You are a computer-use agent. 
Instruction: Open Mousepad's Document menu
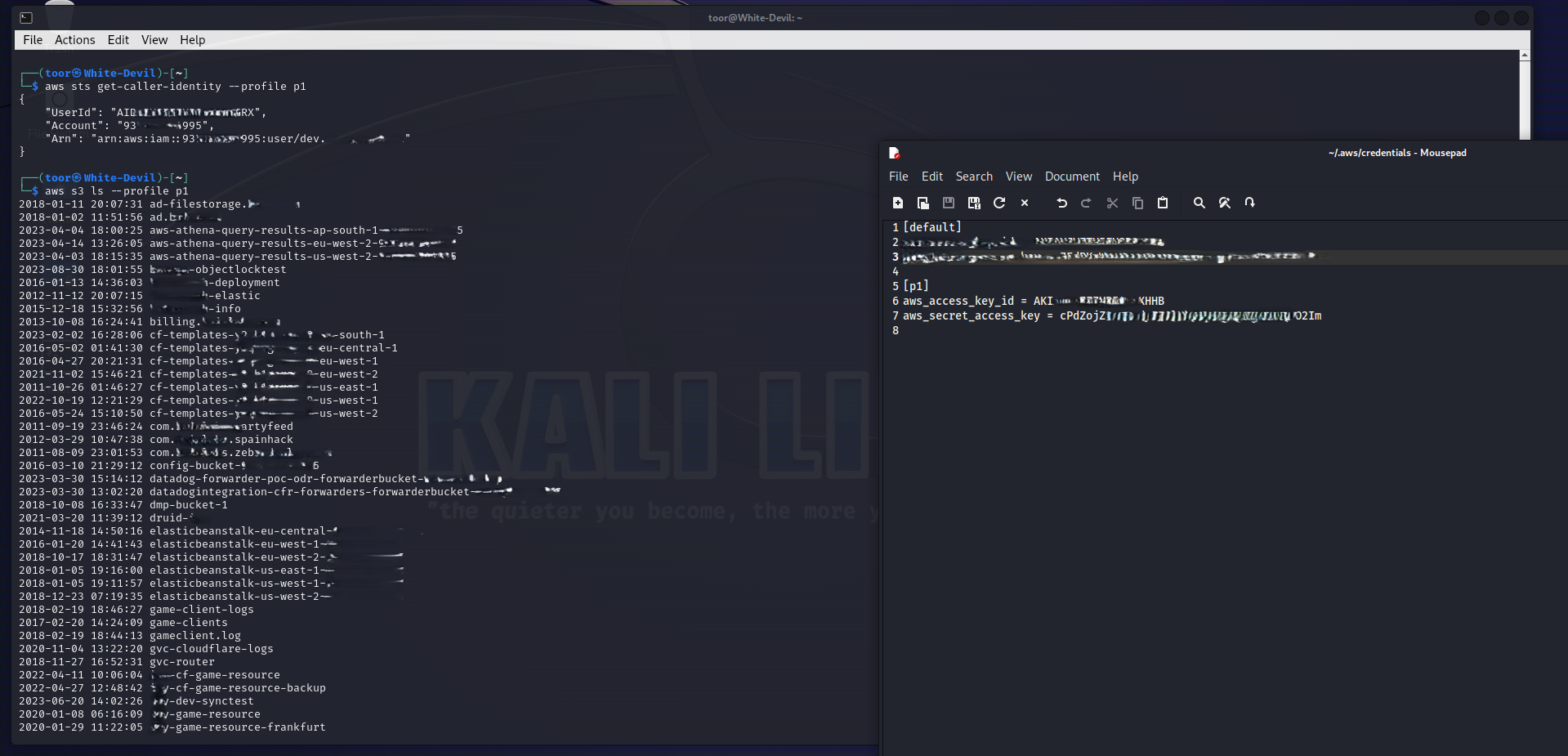[x=1072, y=177]
